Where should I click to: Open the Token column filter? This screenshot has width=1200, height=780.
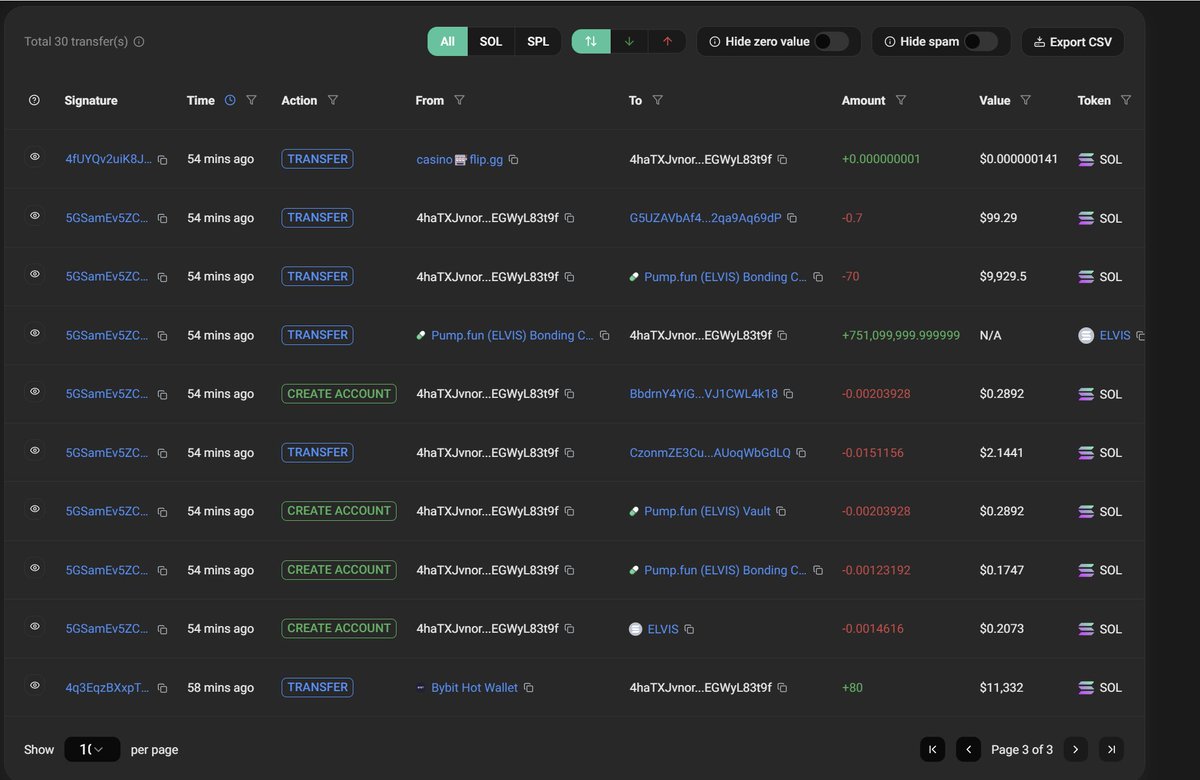pyautogui.click(x=1126, y=100)
